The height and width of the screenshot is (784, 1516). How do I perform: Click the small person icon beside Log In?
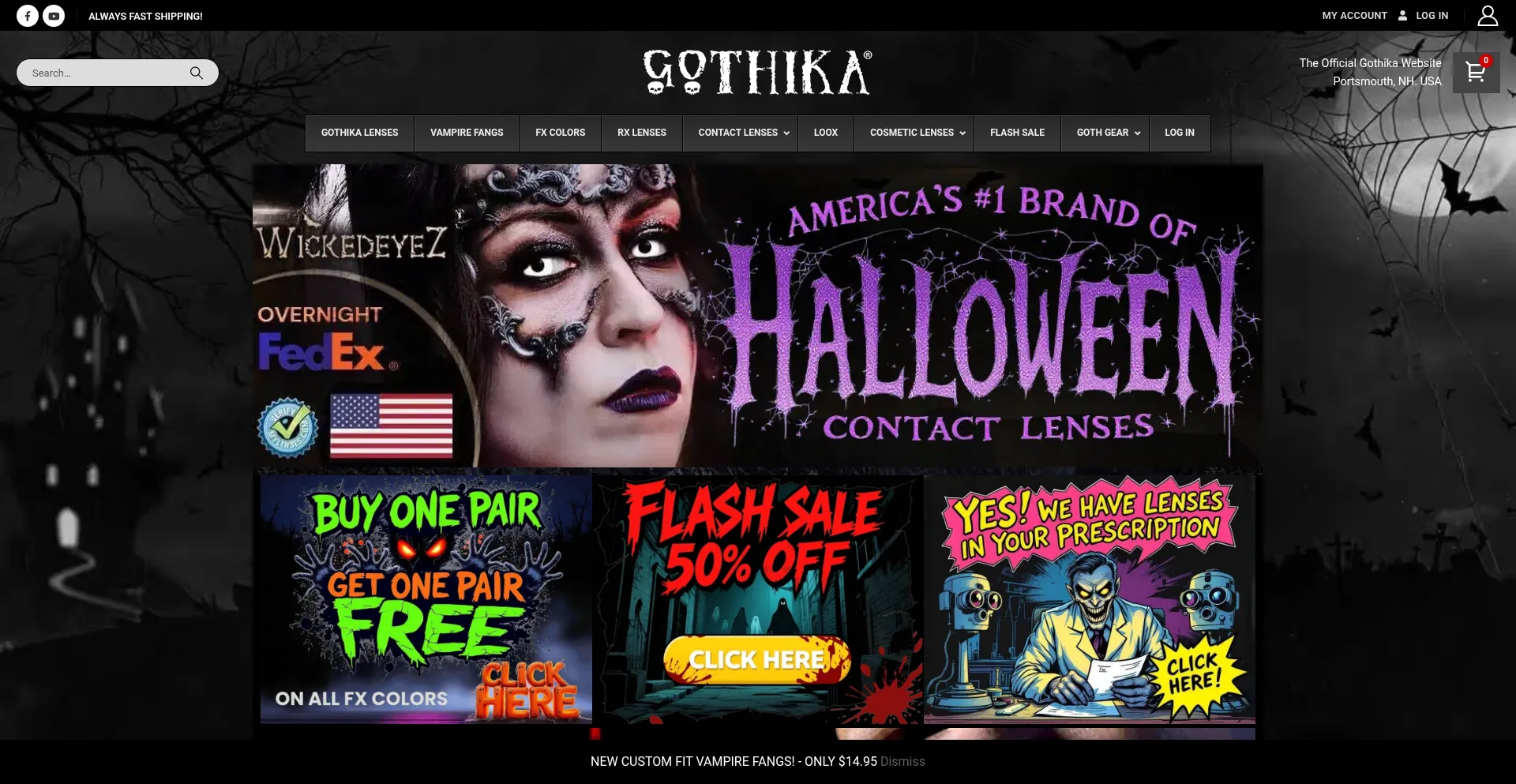[x=1402, y=16]
